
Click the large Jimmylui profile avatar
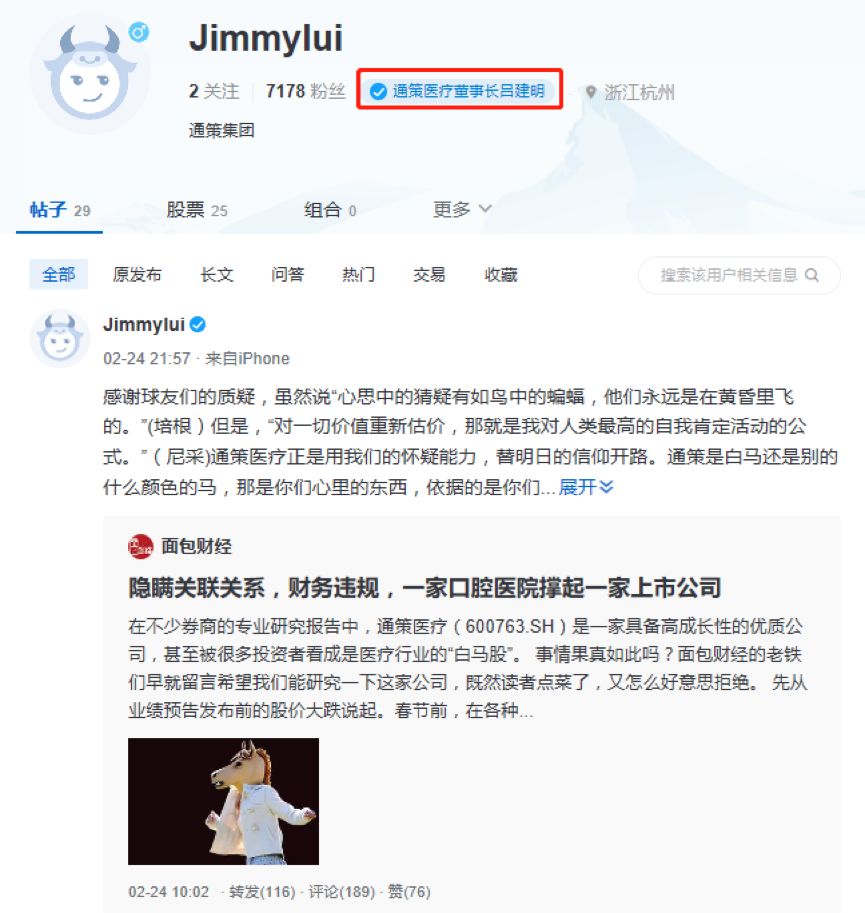90,73
